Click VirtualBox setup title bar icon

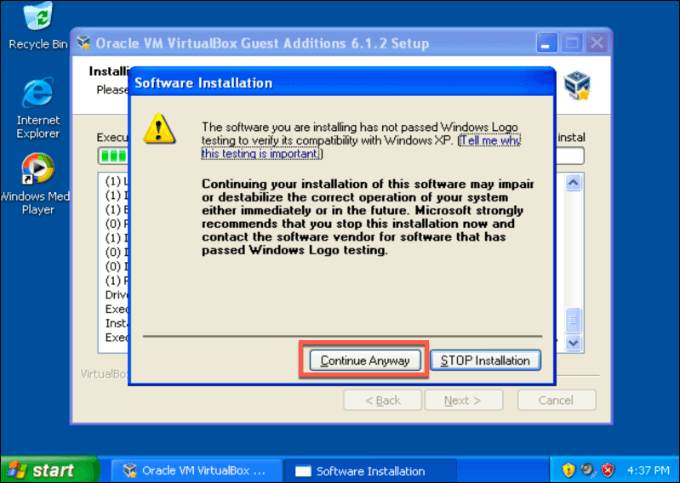pyautogui.click(x=83, y=42)
